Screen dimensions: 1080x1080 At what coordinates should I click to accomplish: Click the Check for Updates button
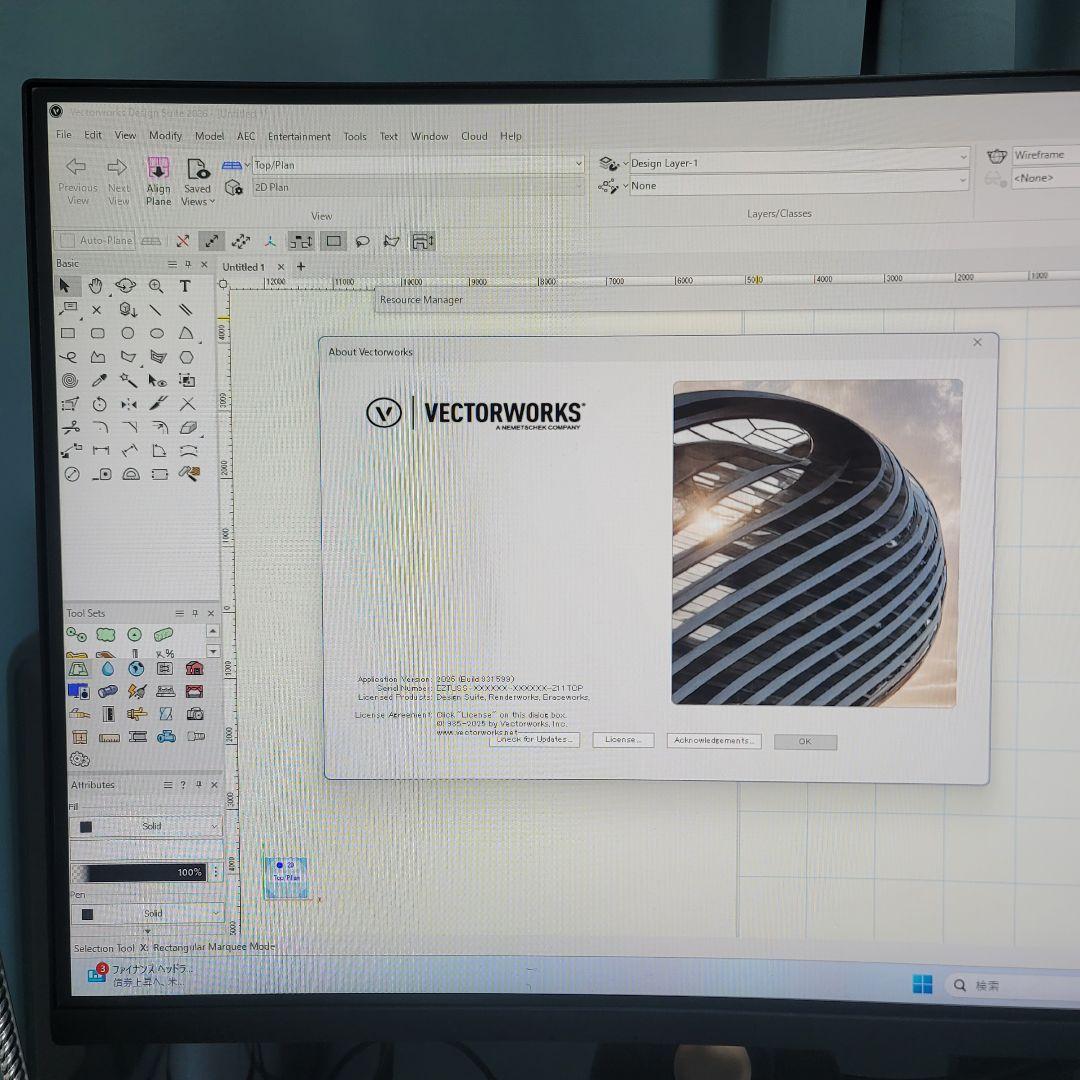coord(534,740)
